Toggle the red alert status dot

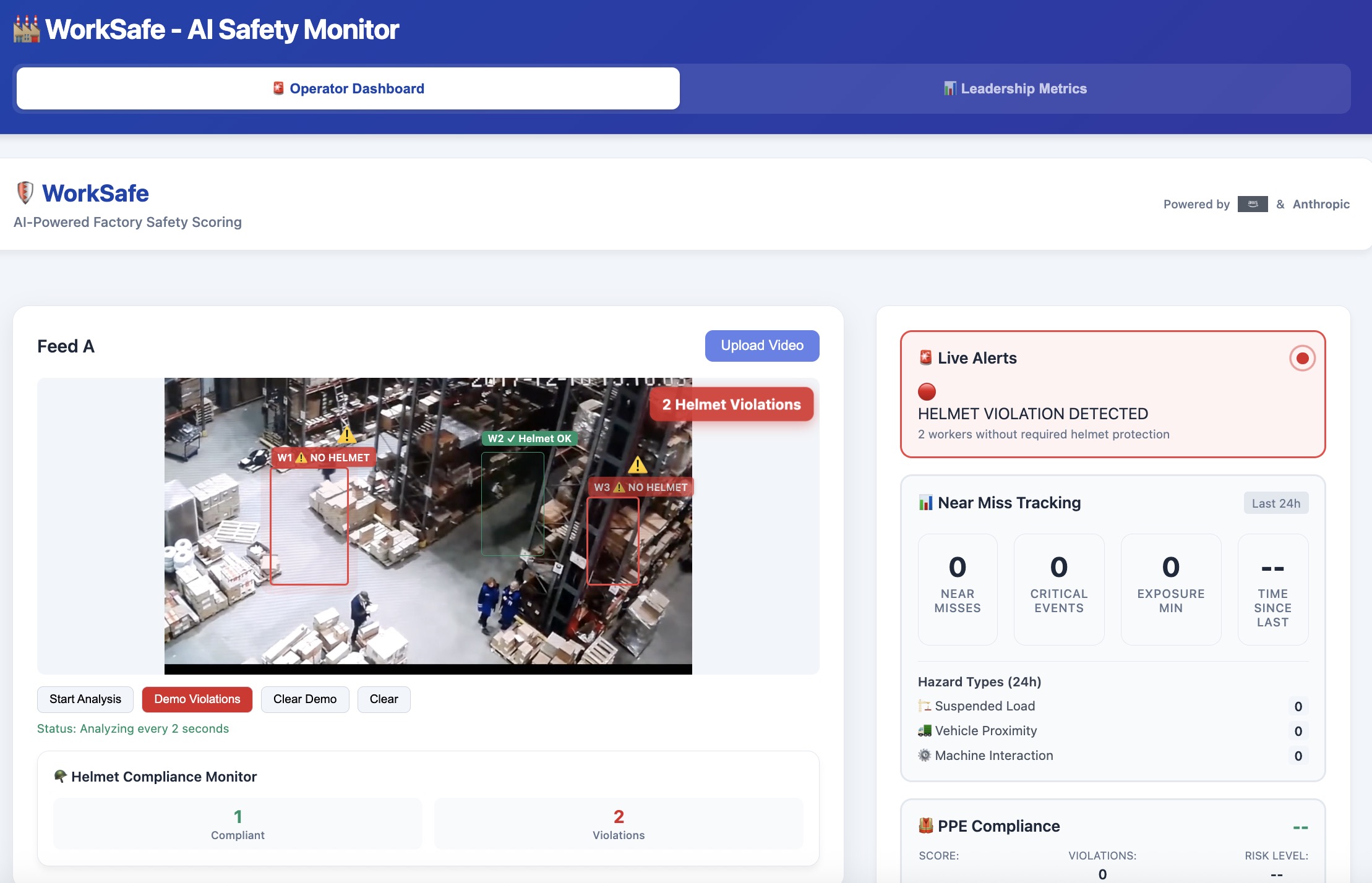point(927,391)
